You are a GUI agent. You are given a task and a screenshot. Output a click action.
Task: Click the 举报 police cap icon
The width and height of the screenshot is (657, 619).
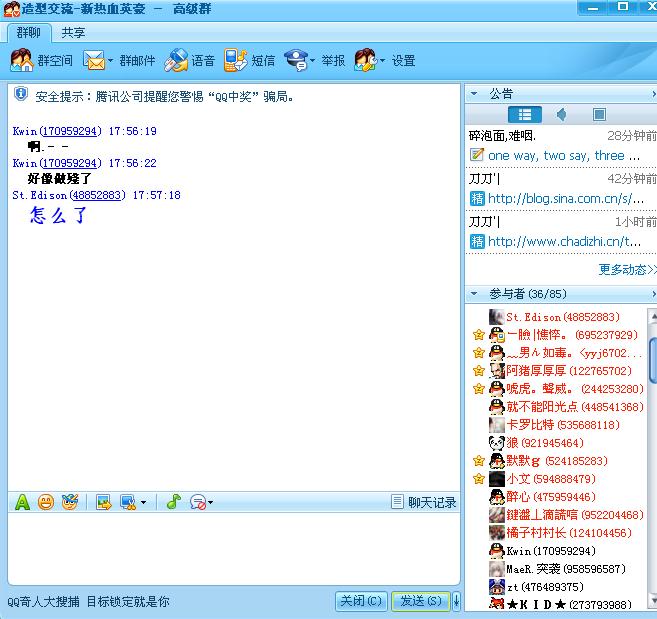(x=296, y=60)
